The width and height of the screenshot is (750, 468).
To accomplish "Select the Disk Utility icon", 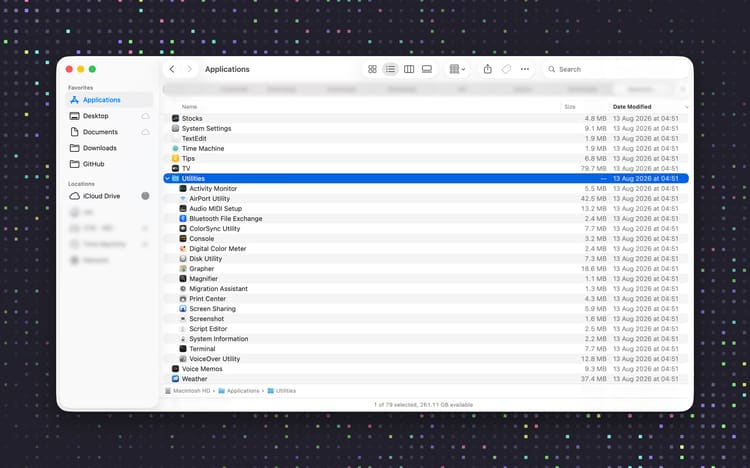I will click(x=183, y=258).
